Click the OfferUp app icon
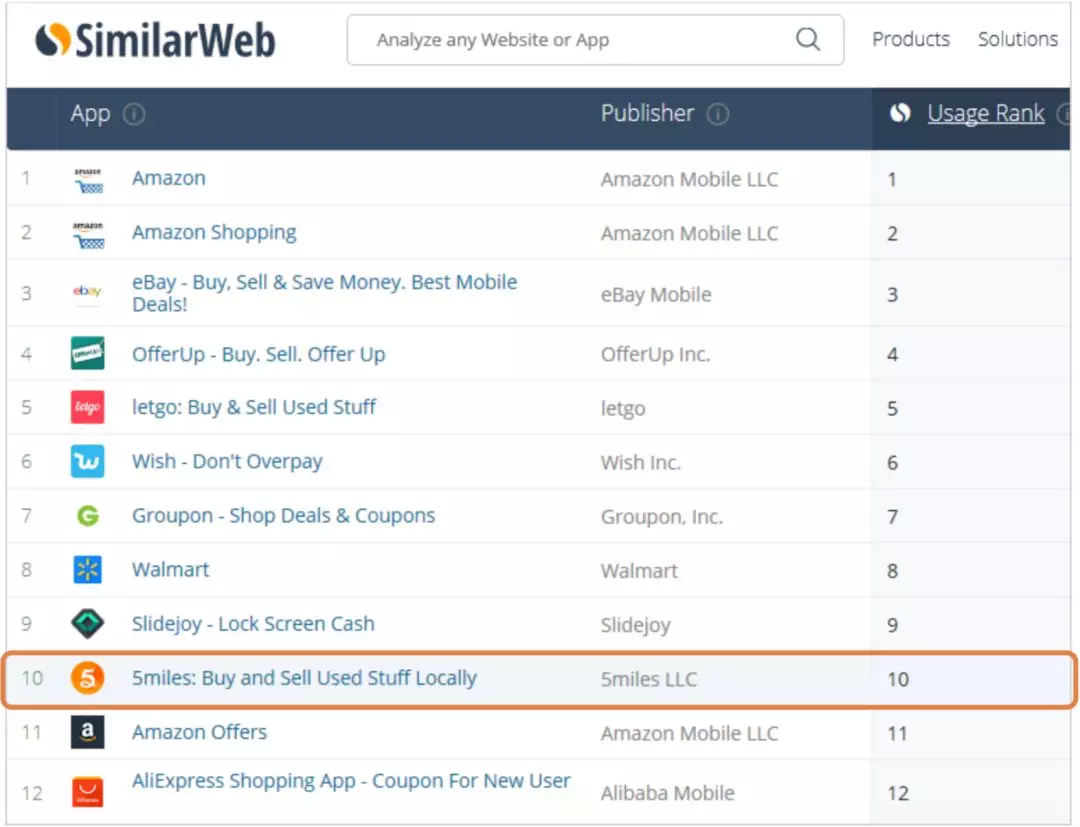This screenshot has height=827, width=1080. (x=87, y=353)
